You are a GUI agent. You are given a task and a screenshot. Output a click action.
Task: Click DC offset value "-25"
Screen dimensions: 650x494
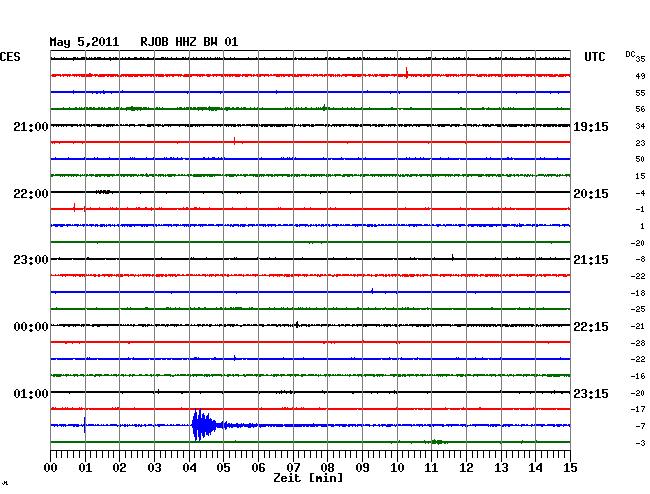coord(638,309)
